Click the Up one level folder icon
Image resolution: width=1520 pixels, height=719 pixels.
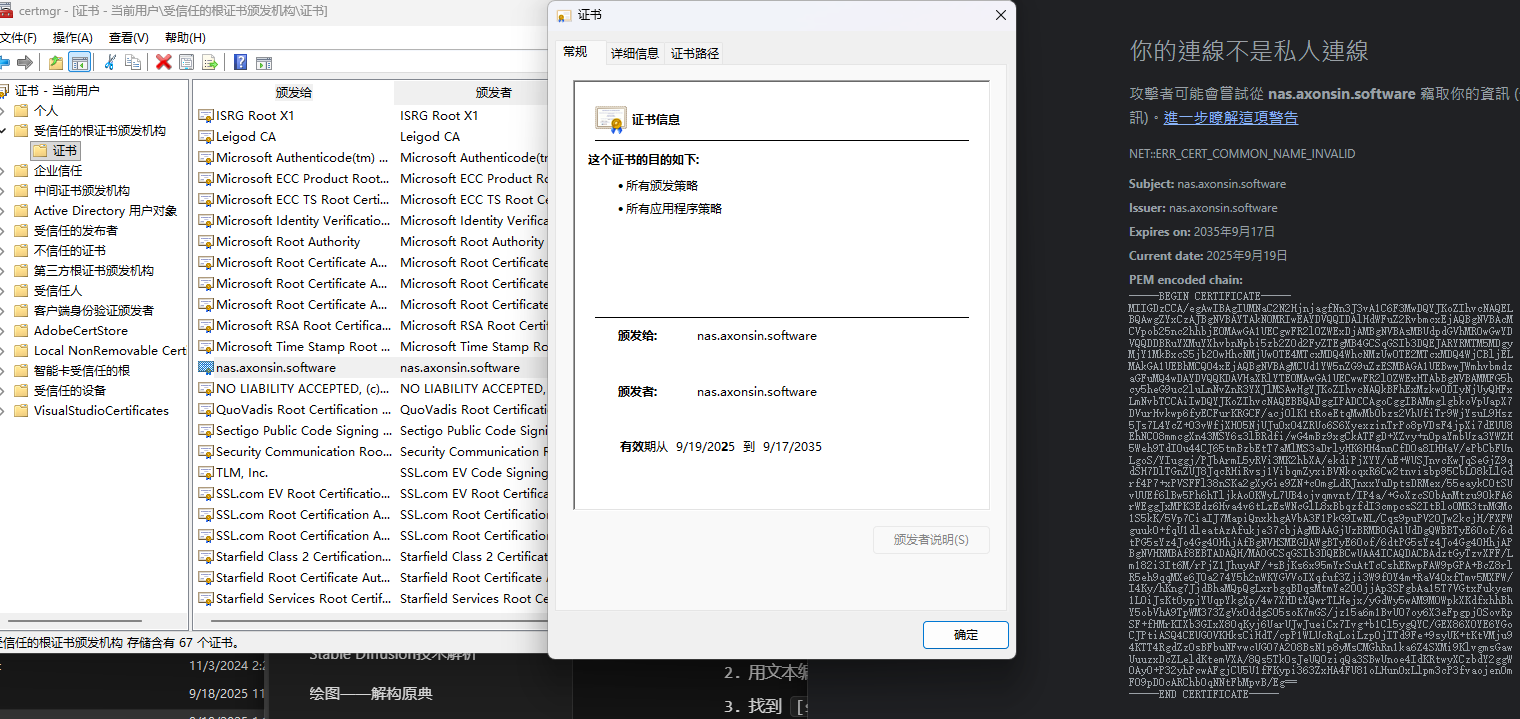56,62
